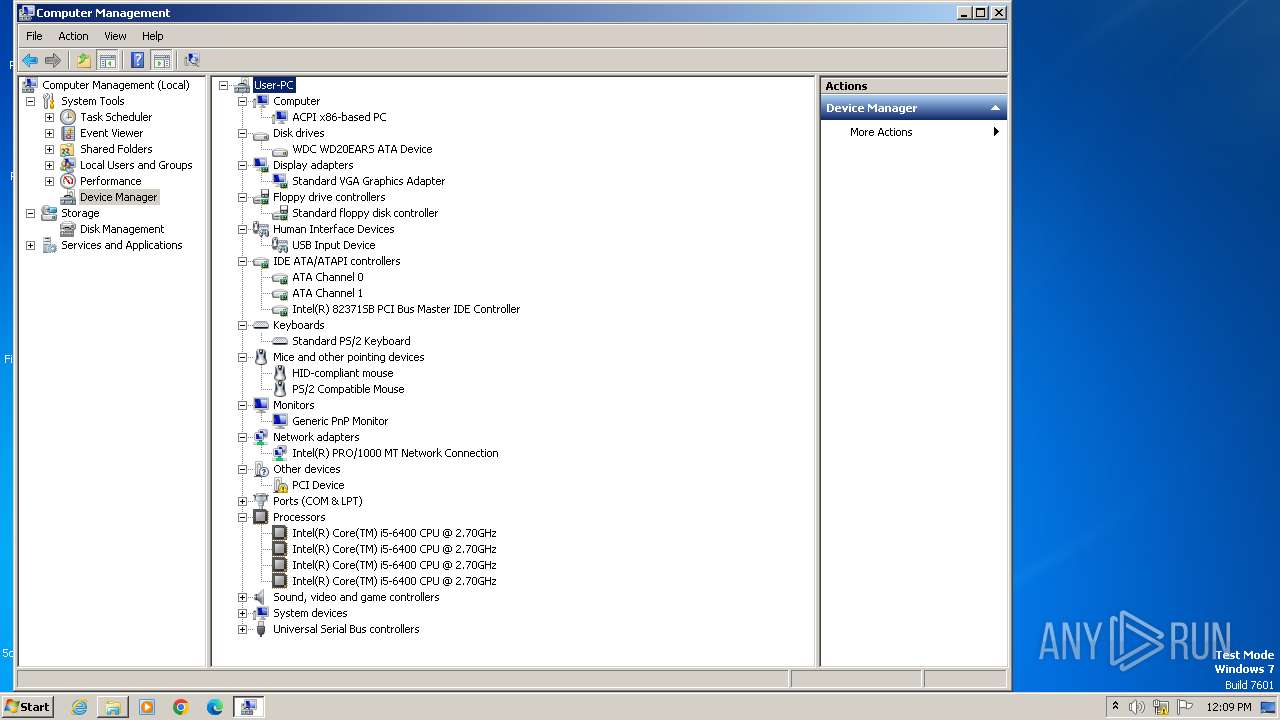Image resolution: width=1280 pixels, height=720 pixels.
Task: Select Intel(R) 82371SB PCI Bus Master IDE Controller
Action: click(x=406, y=309)
